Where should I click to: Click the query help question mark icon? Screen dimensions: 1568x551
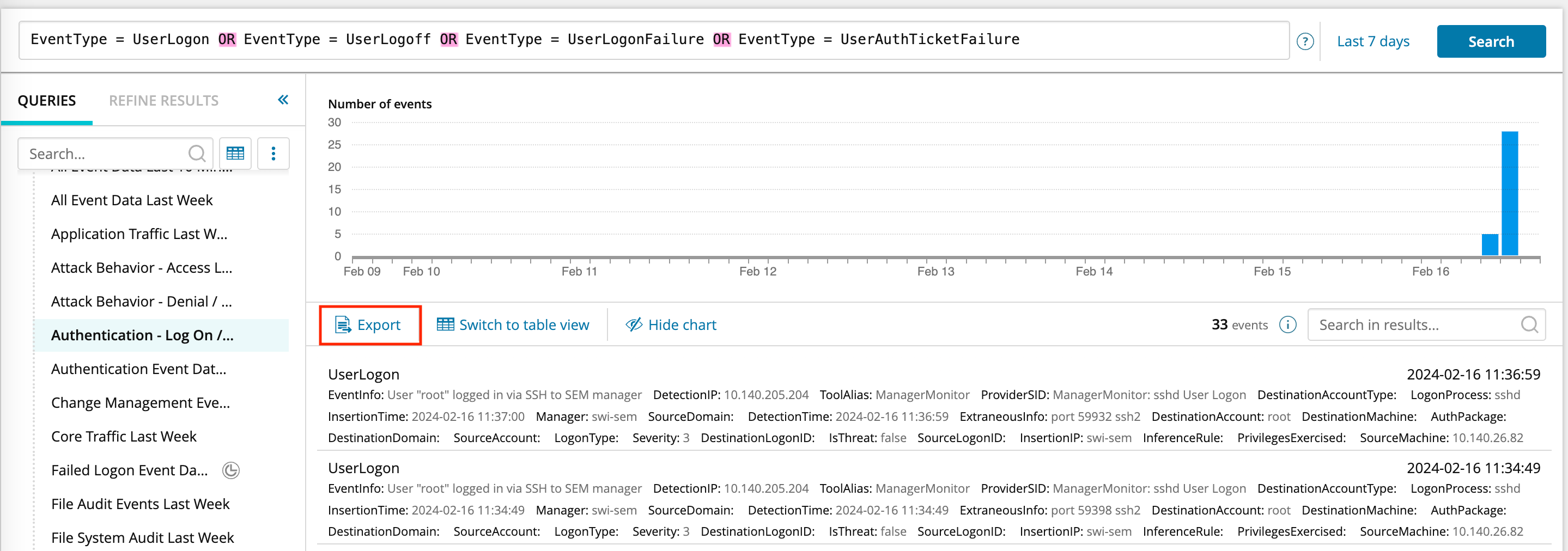point(1304,41)
